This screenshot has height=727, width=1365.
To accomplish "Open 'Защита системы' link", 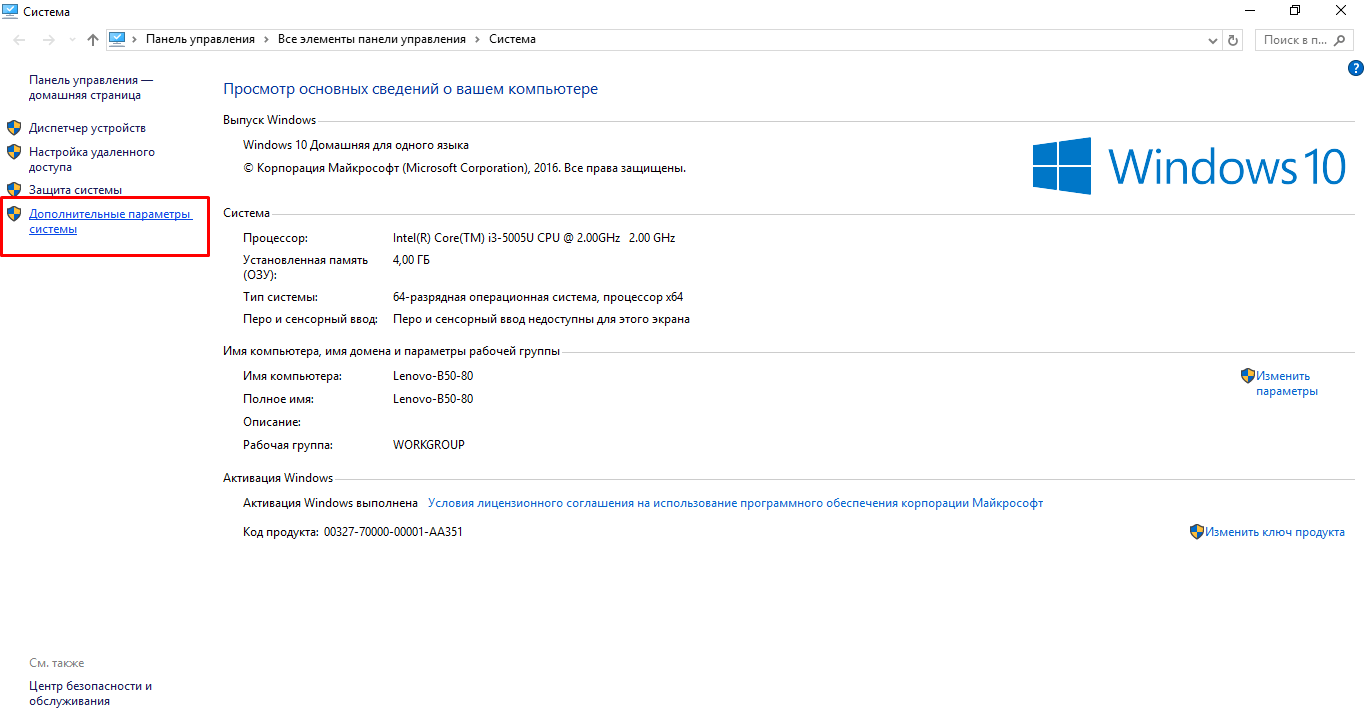I will [75, 190].
